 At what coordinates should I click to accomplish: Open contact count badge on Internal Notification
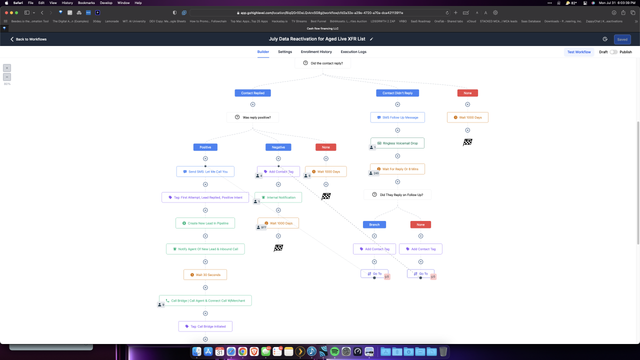pos(257,202)
